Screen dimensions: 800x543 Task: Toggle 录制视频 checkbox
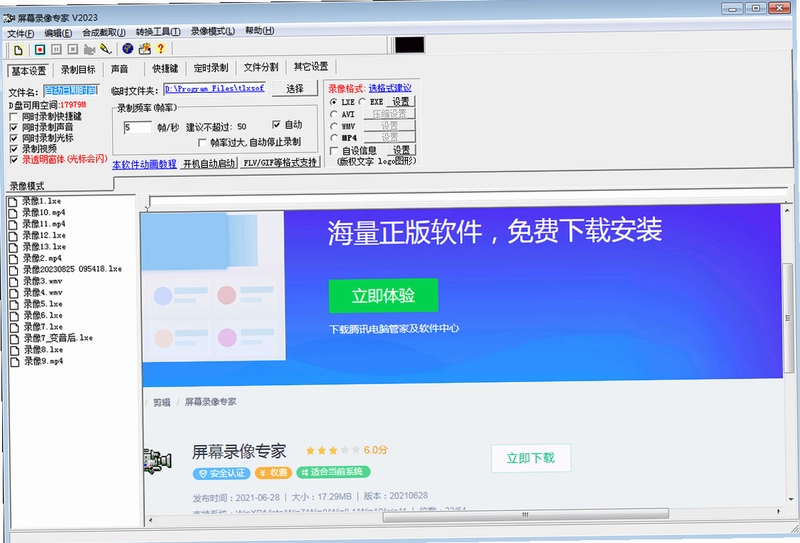[x=14, y=149]
